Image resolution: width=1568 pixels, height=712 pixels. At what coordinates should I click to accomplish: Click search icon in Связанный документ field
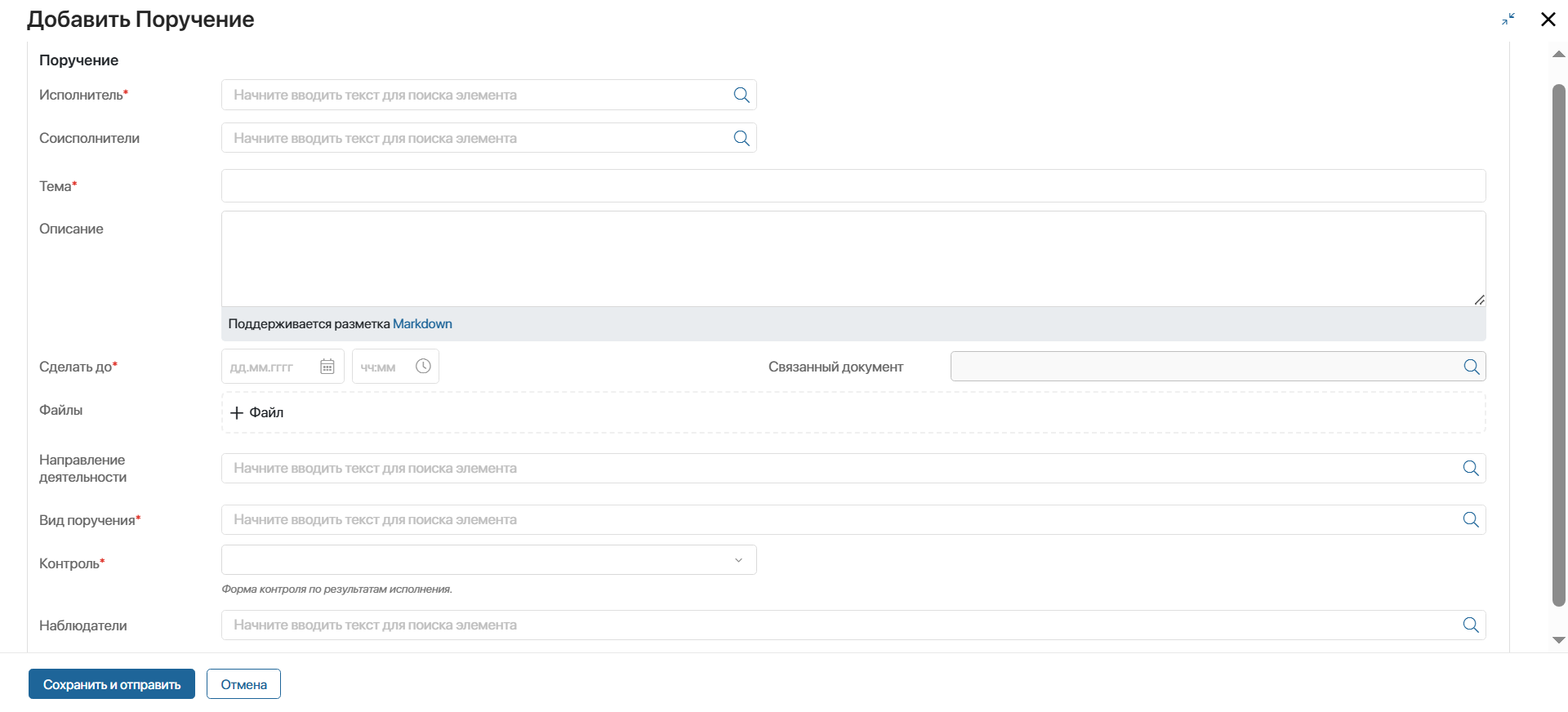(1472, 367)
